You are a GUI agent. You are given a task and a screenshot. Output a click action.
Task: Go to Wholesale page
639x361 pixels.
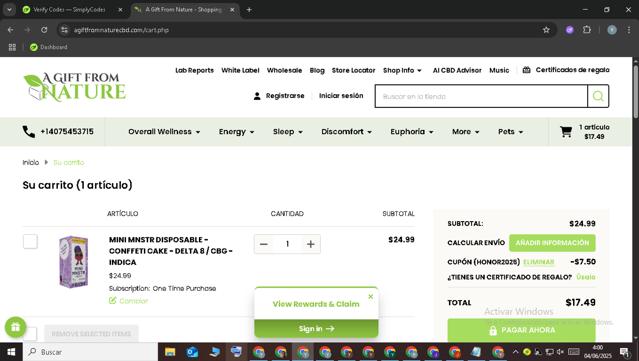(284, 70)
